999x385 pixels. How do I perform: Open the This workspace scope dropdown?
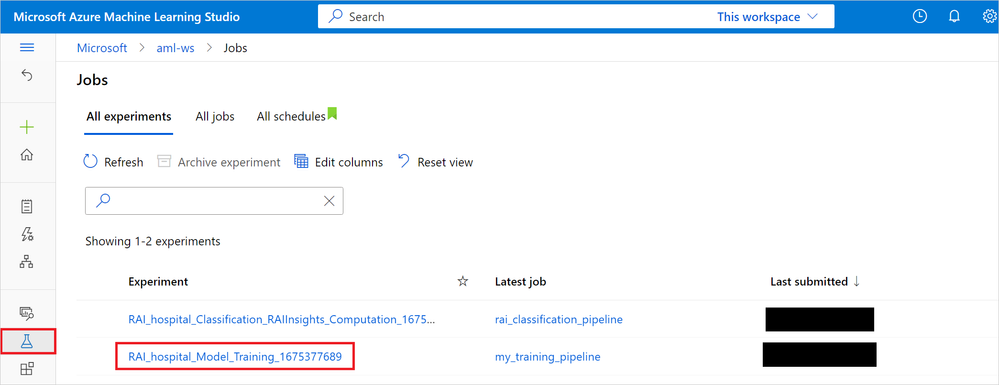click(x=767, y=17)
